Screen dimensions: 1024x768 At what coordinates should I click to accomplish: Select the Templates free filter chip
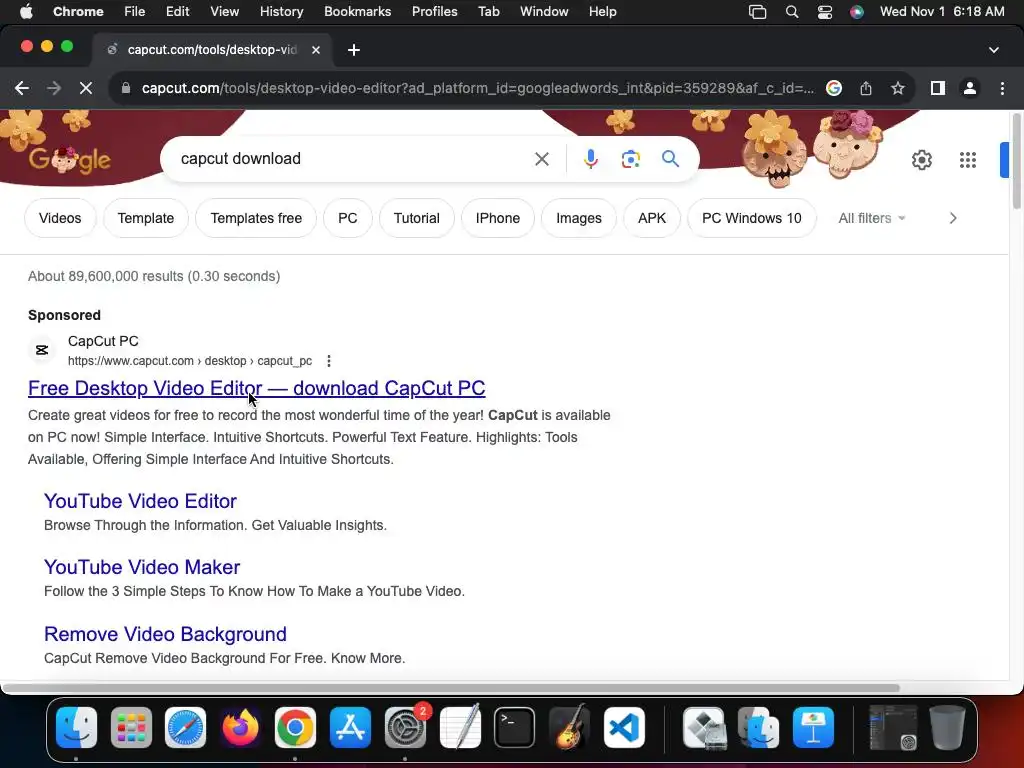point(256,218)
